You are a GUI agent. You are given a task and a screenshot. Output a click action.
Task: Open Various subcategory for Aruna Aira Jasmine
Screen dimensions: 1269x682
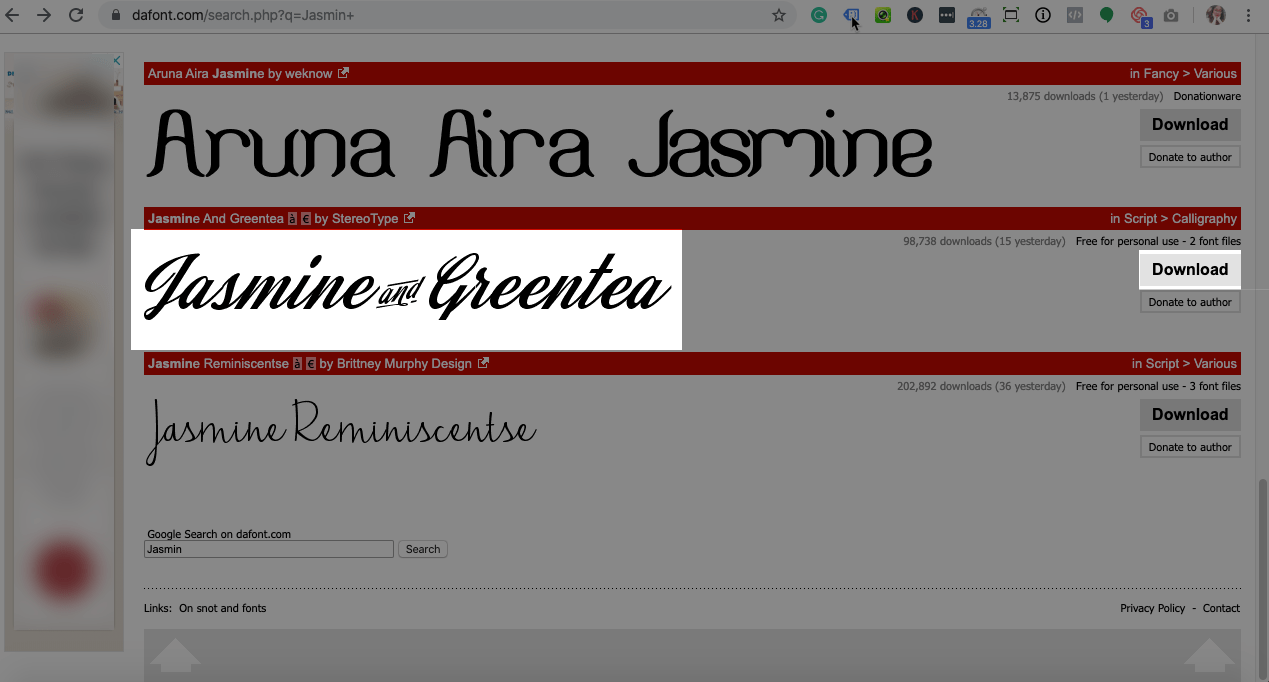click(1215, 73)
